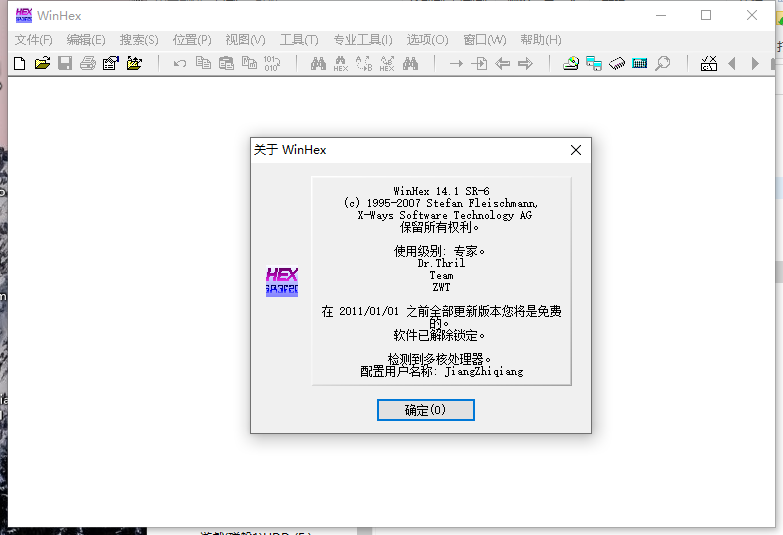The height and width of the screenshot is (535, 783).
Task: Click the Save floppy disk icon
Action: (65, 63)
